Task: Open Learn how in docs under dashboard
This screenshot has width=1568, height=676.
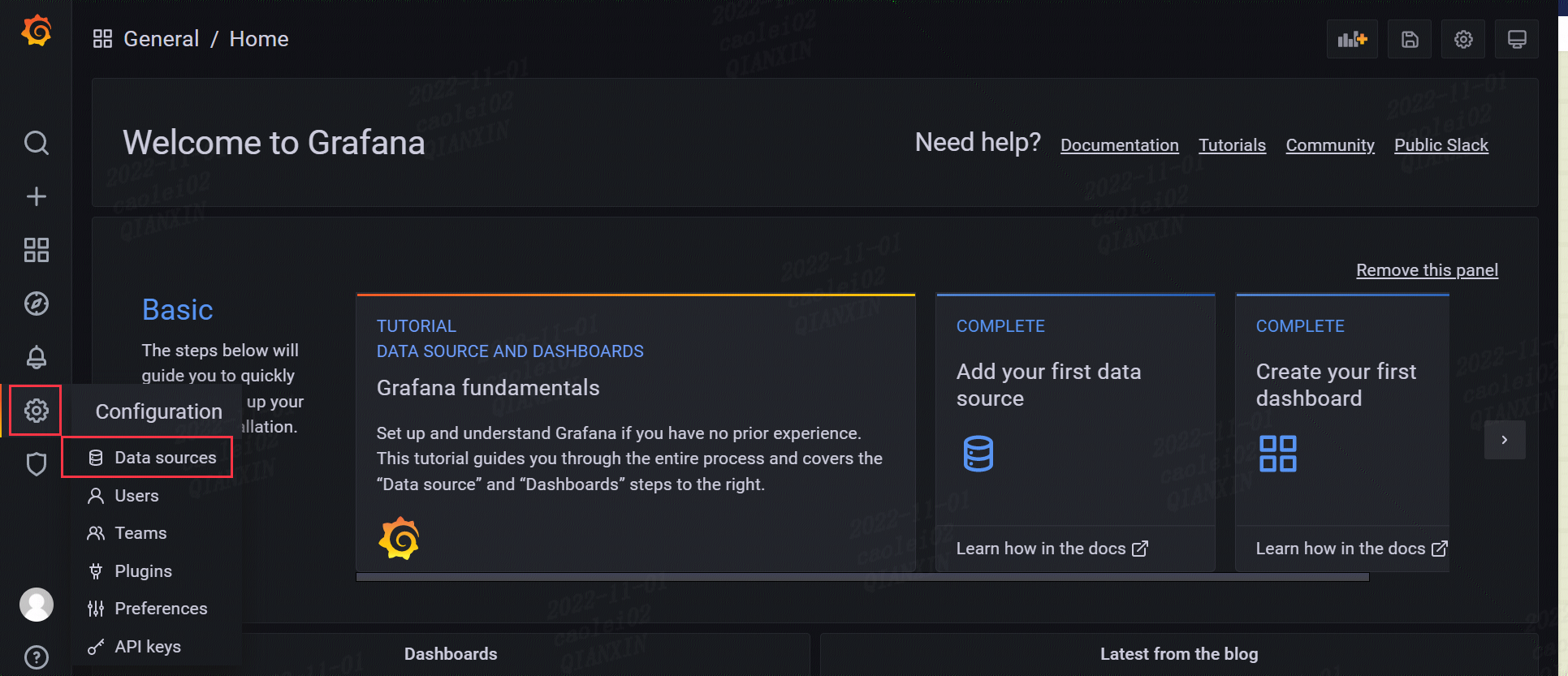Action: coord(1351,549)
